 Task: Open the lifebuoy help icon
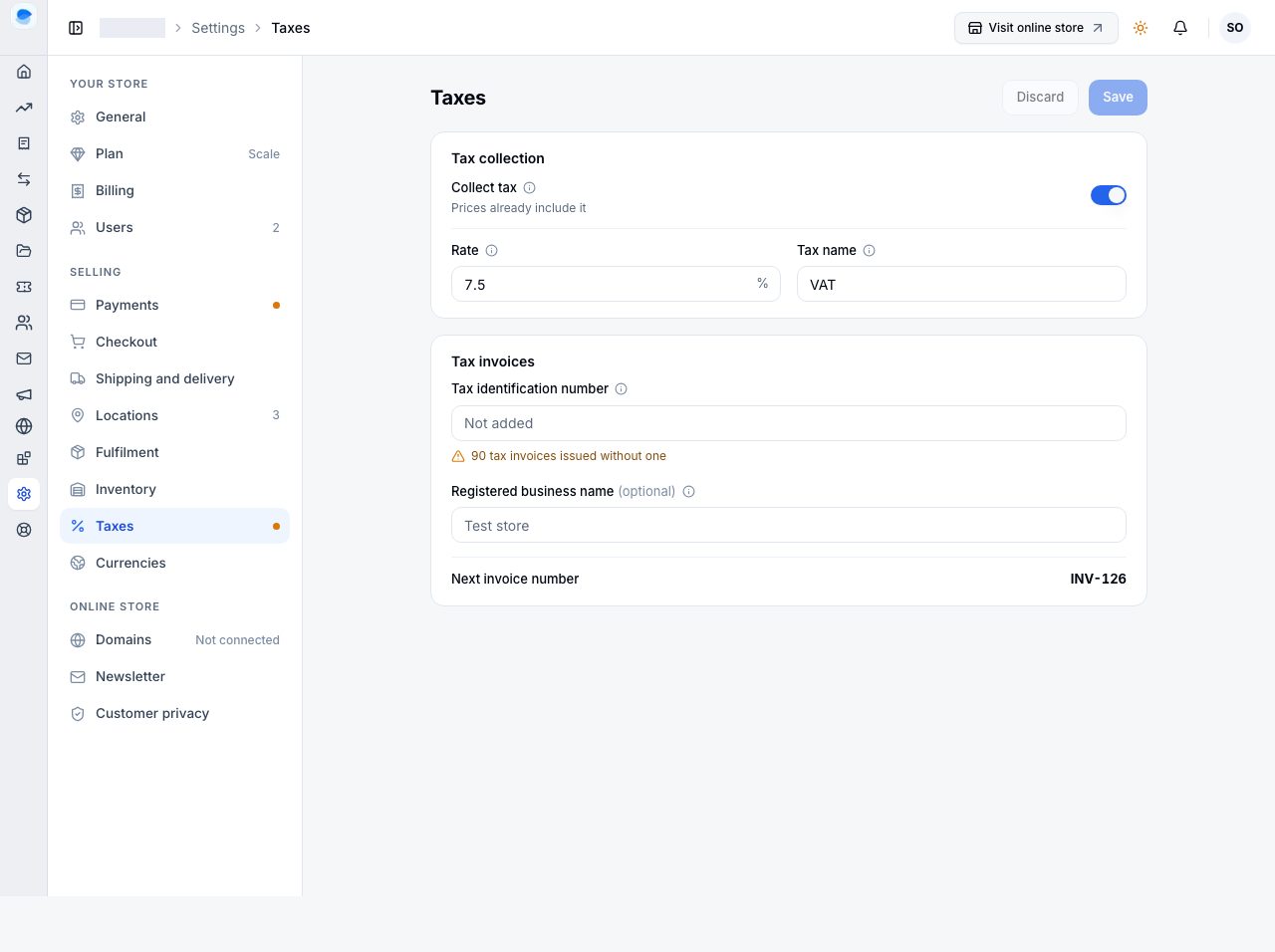24,530
